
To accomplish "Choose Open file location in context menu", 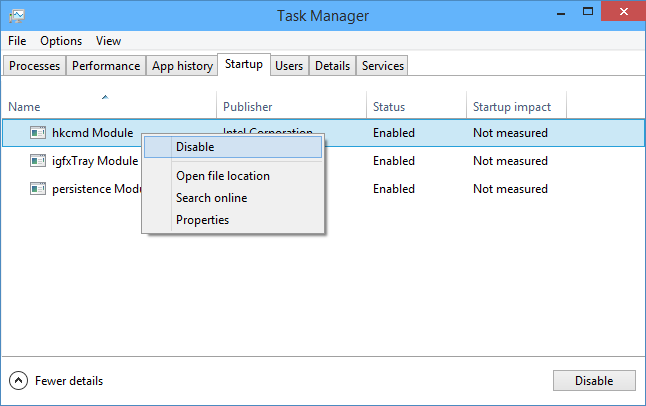I will click(x=233, y=176).
